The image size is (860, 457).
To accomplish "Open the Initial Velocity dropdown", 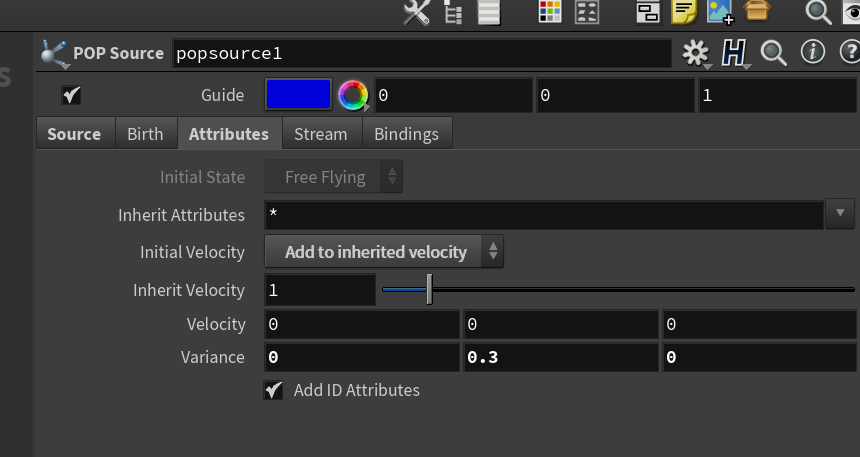I will tap(384, 252).
